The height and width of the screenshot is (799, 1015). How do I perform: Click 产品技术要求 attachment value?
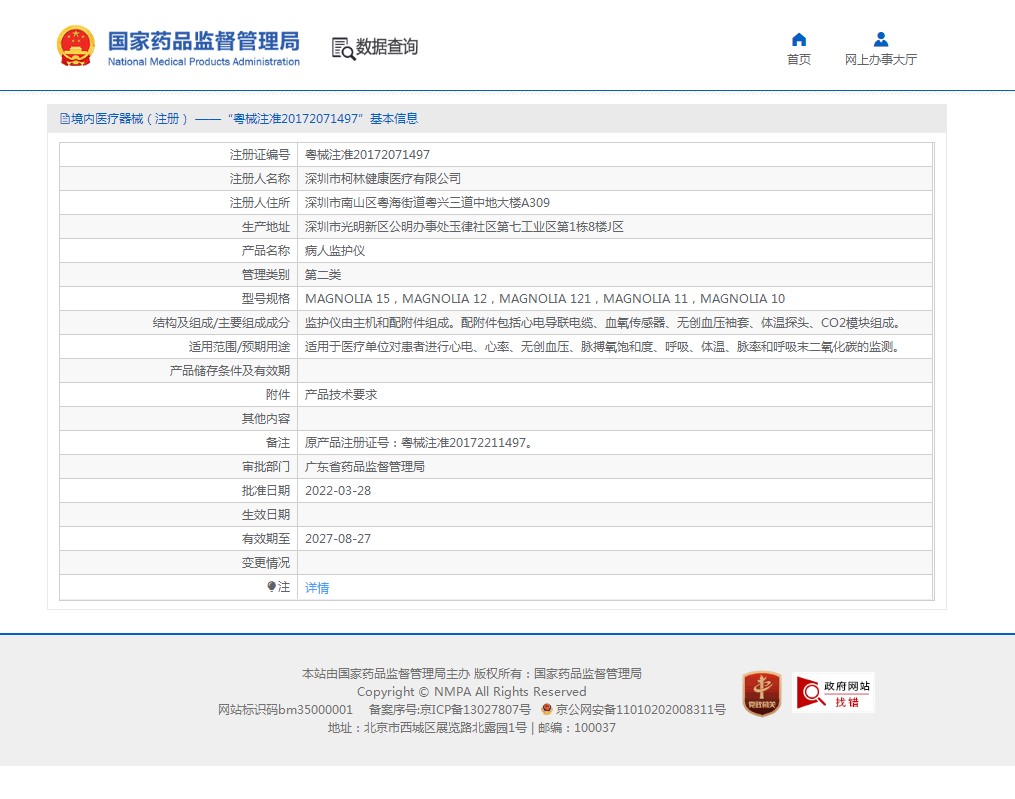pos(340,394)
